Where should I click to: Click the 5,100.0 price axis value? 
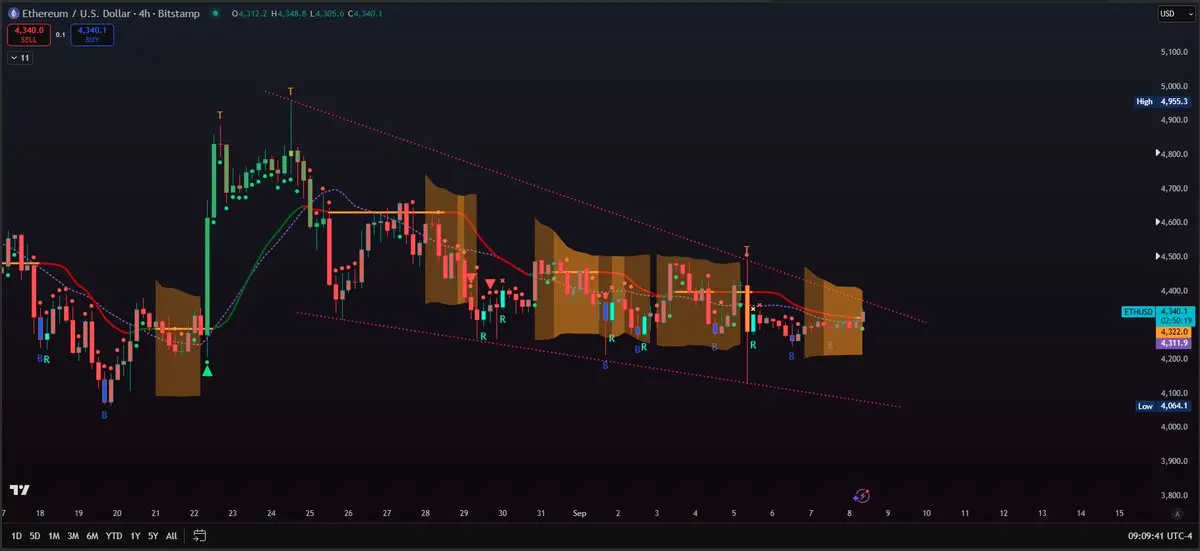[1173, 51]
